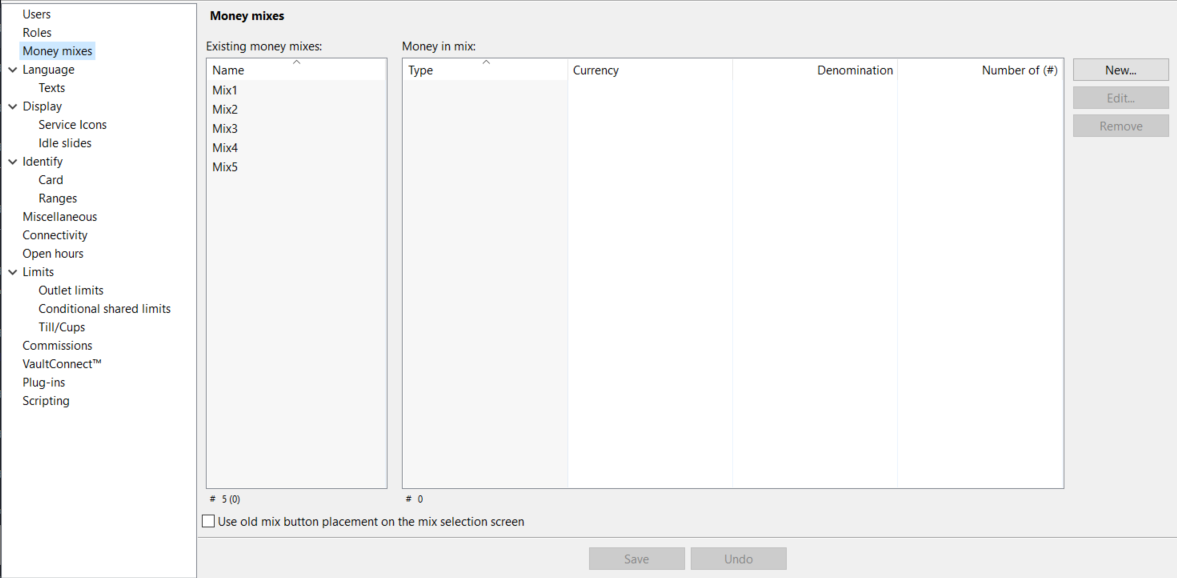Screen dimensions: 1177x578
Task: Collapse the Limits section in the navigation tree
Action: click(x=13, y=271)
